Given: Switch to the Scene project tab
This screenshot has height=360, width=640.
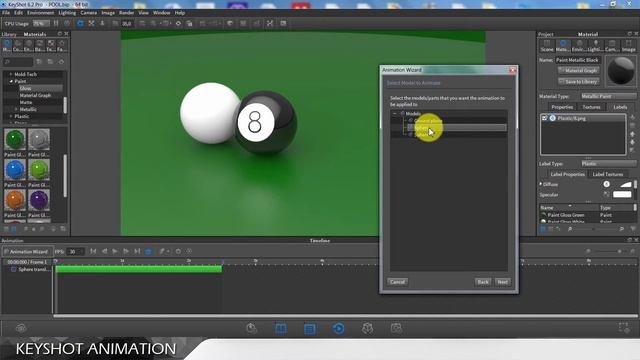Looking at the screenshot, I should (547, 46).
